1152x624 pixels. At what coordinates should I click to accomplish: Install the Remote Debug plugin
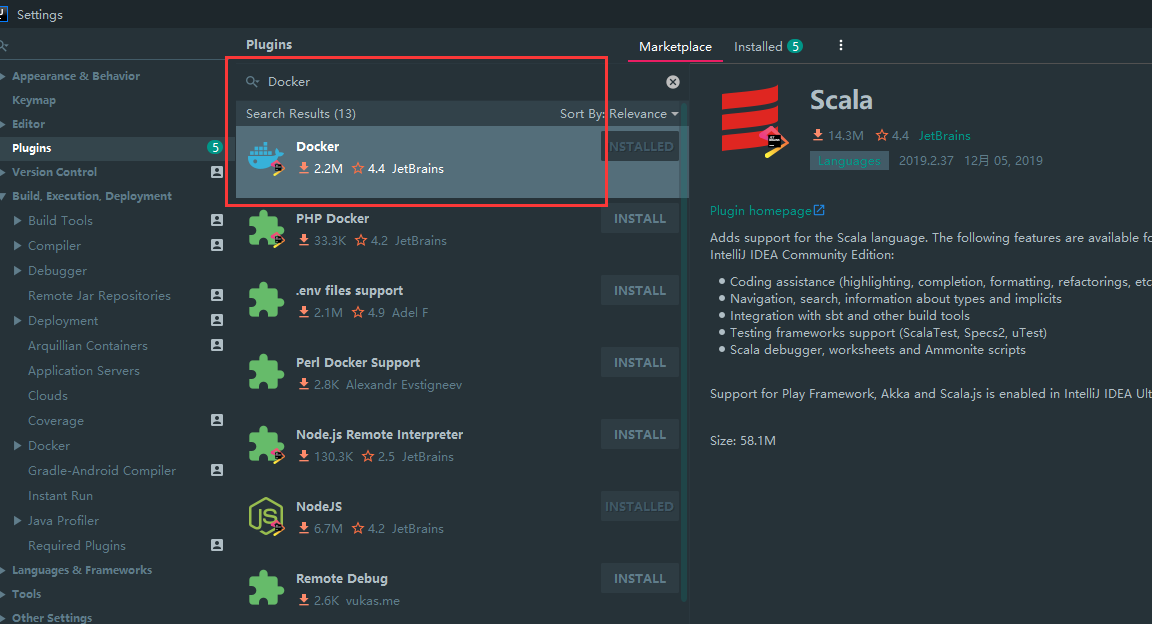(x=639, y=579)
